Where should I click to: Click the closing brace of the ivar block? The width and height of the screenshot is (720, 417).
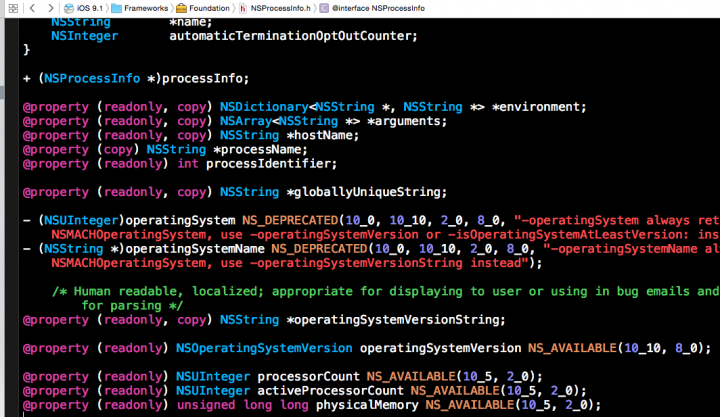click(27, 50)
